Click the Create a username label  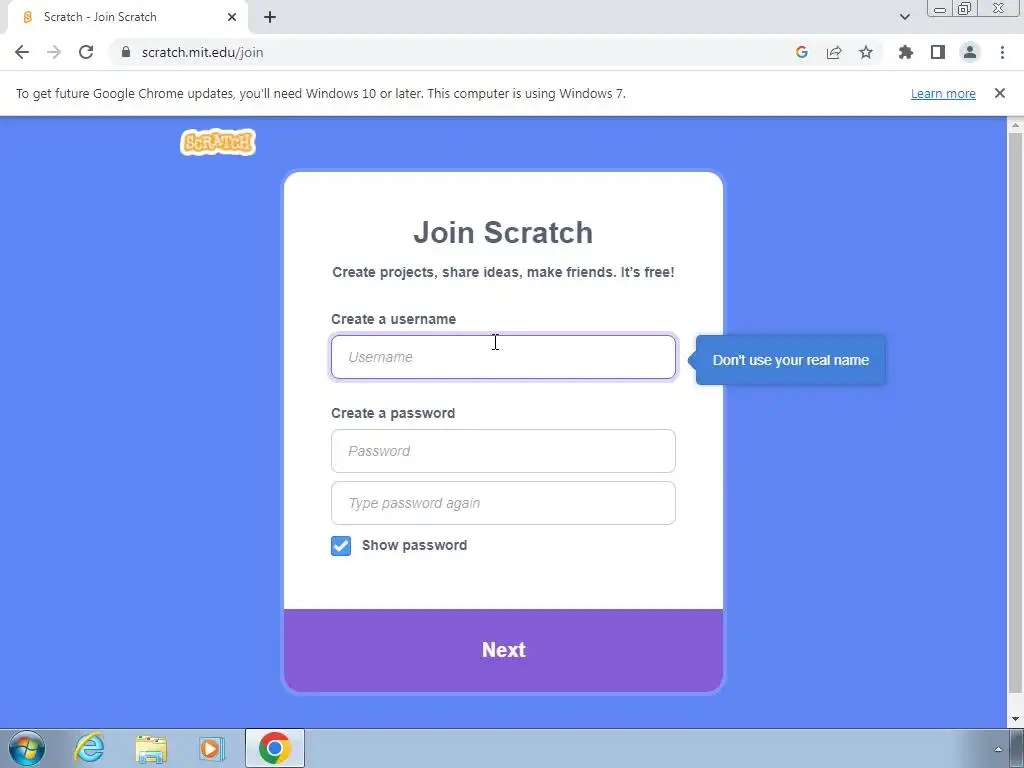pyautogui.click(x=393, y=319)
